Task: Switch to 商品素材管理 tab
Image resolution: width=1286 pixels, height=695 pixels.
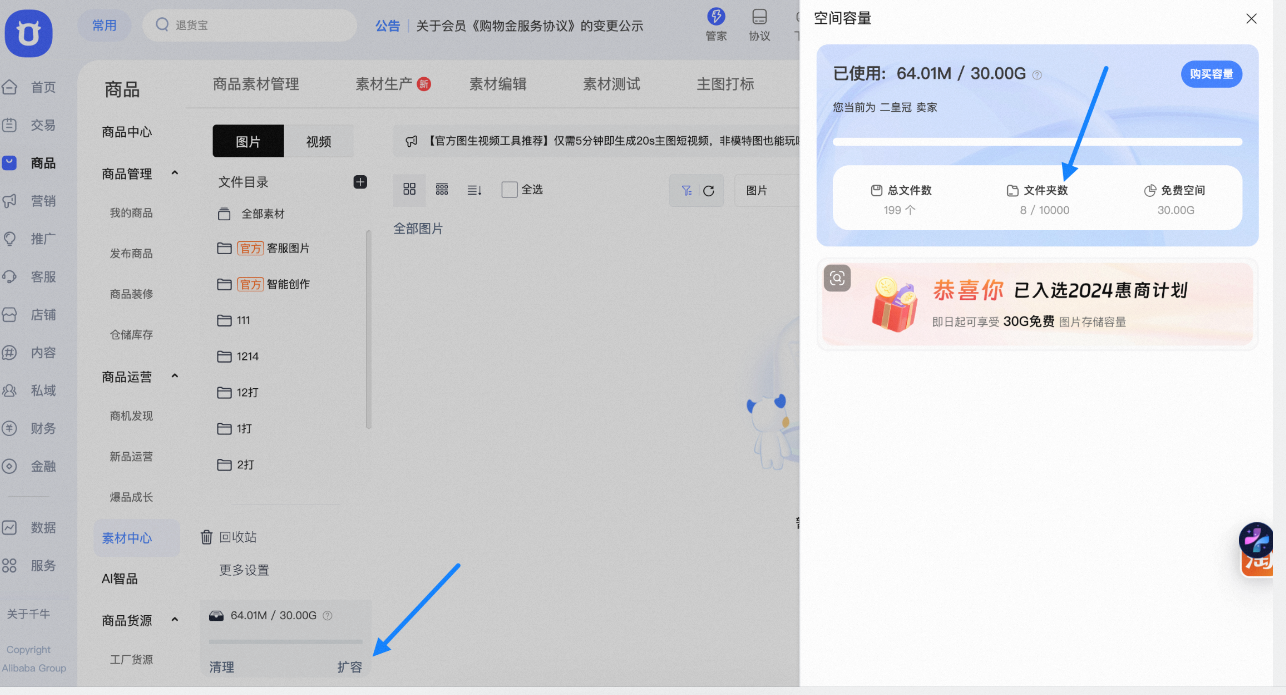Action: point(256,84)
